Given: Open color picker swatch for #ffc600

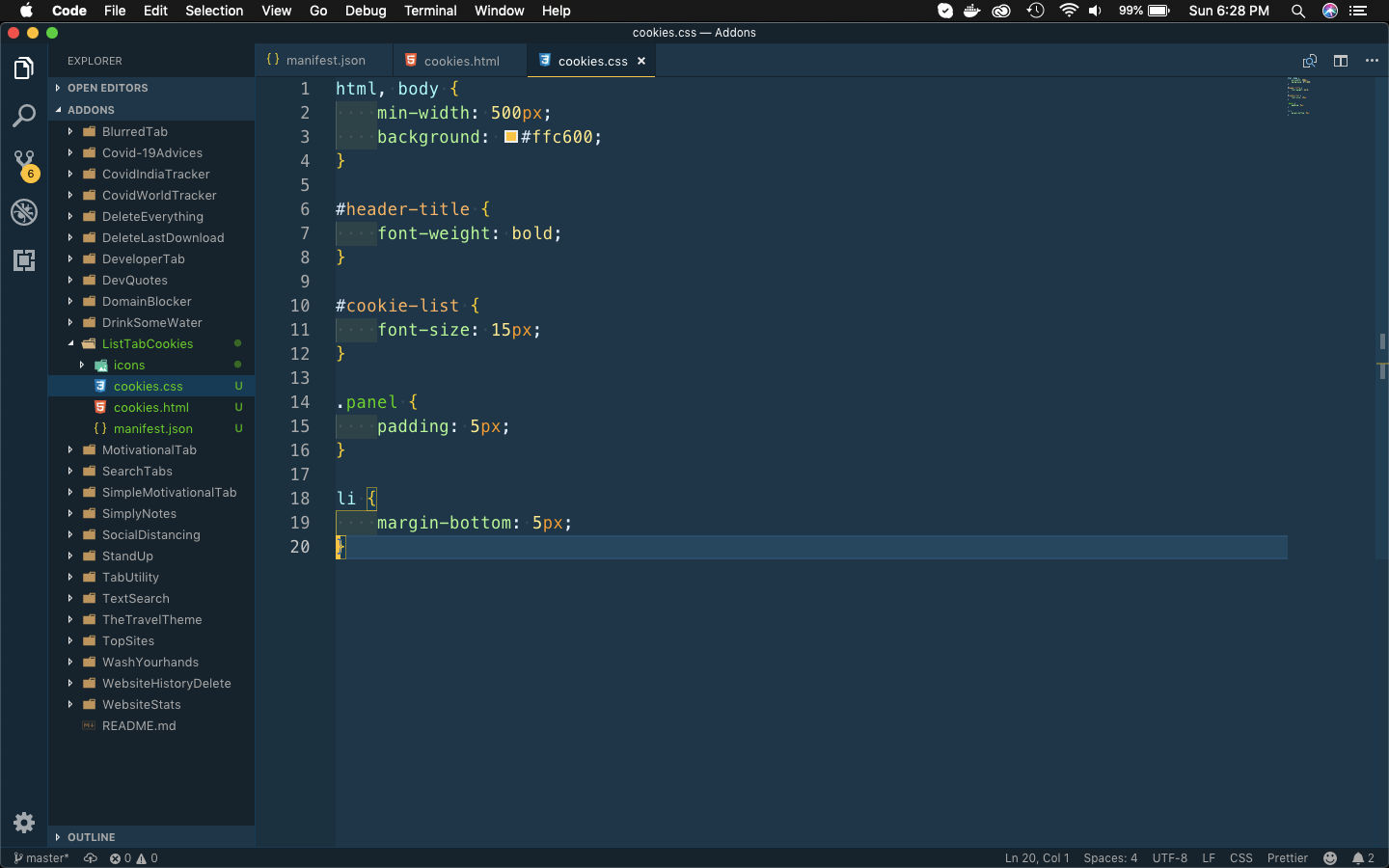Looking at the screenshot, I should [x=511, y=137].
